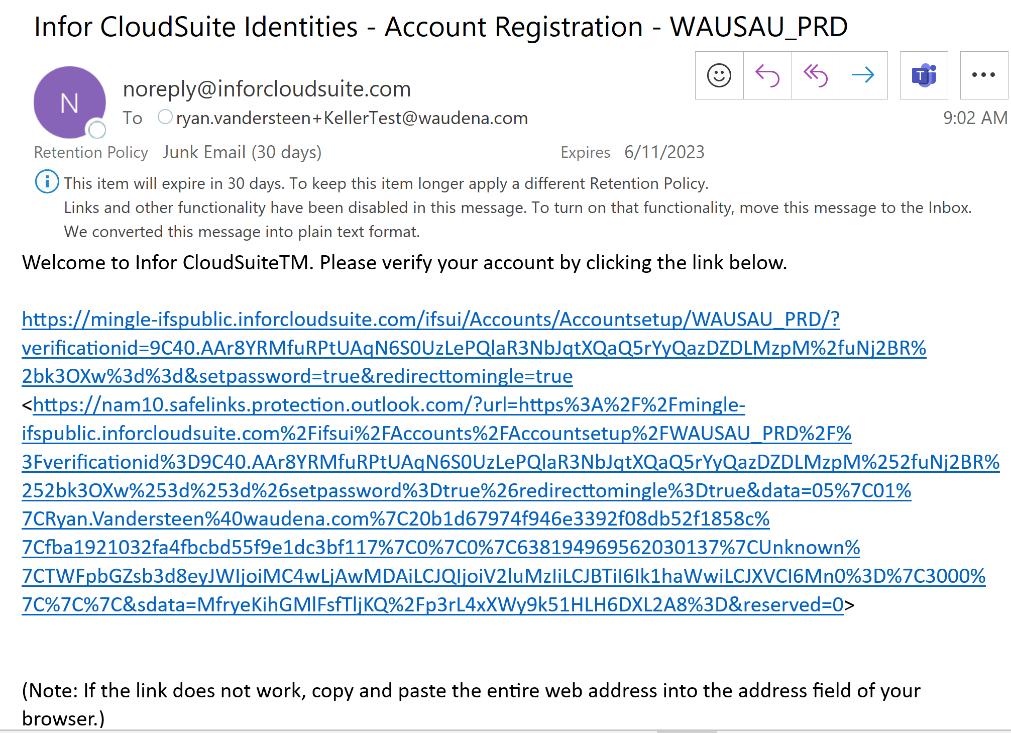The image size is (1011, 733).
Task: Click the smiley react emoji icon
Action: coord(719,76)
